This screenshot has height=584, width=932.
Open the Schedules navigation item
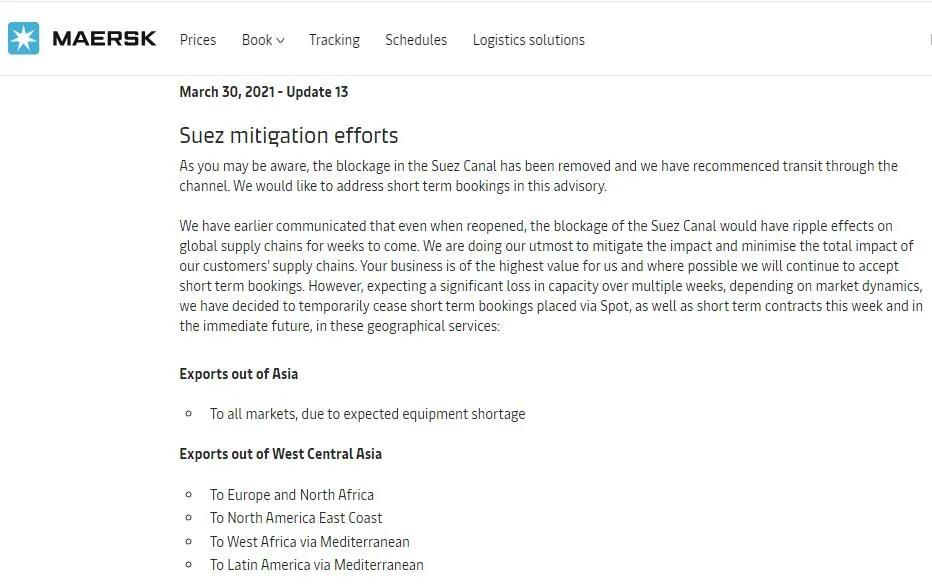pos(416,40)
